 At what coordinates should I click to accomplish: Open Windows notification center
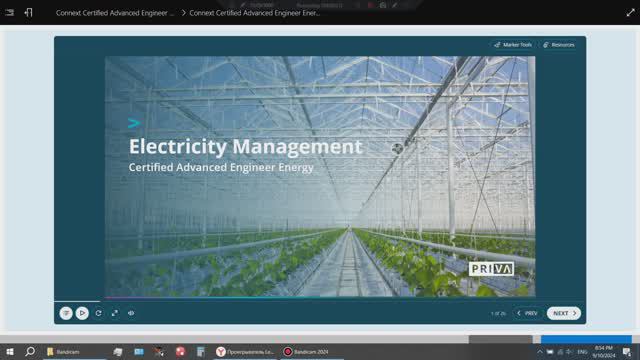(627, 352)
